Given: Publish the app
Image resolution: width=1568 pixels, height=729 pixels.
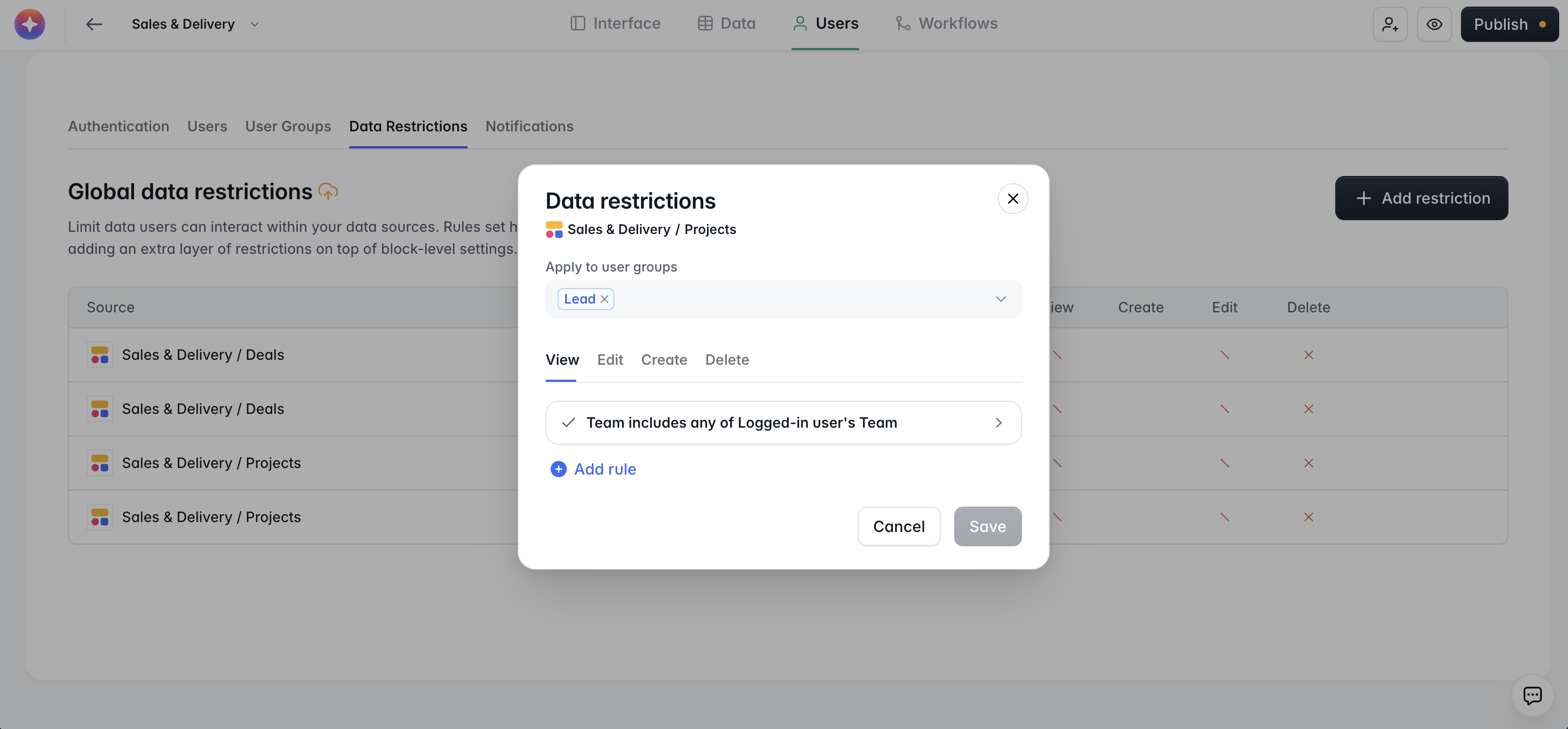Looking at the screenshot, I should (1510, 24).
